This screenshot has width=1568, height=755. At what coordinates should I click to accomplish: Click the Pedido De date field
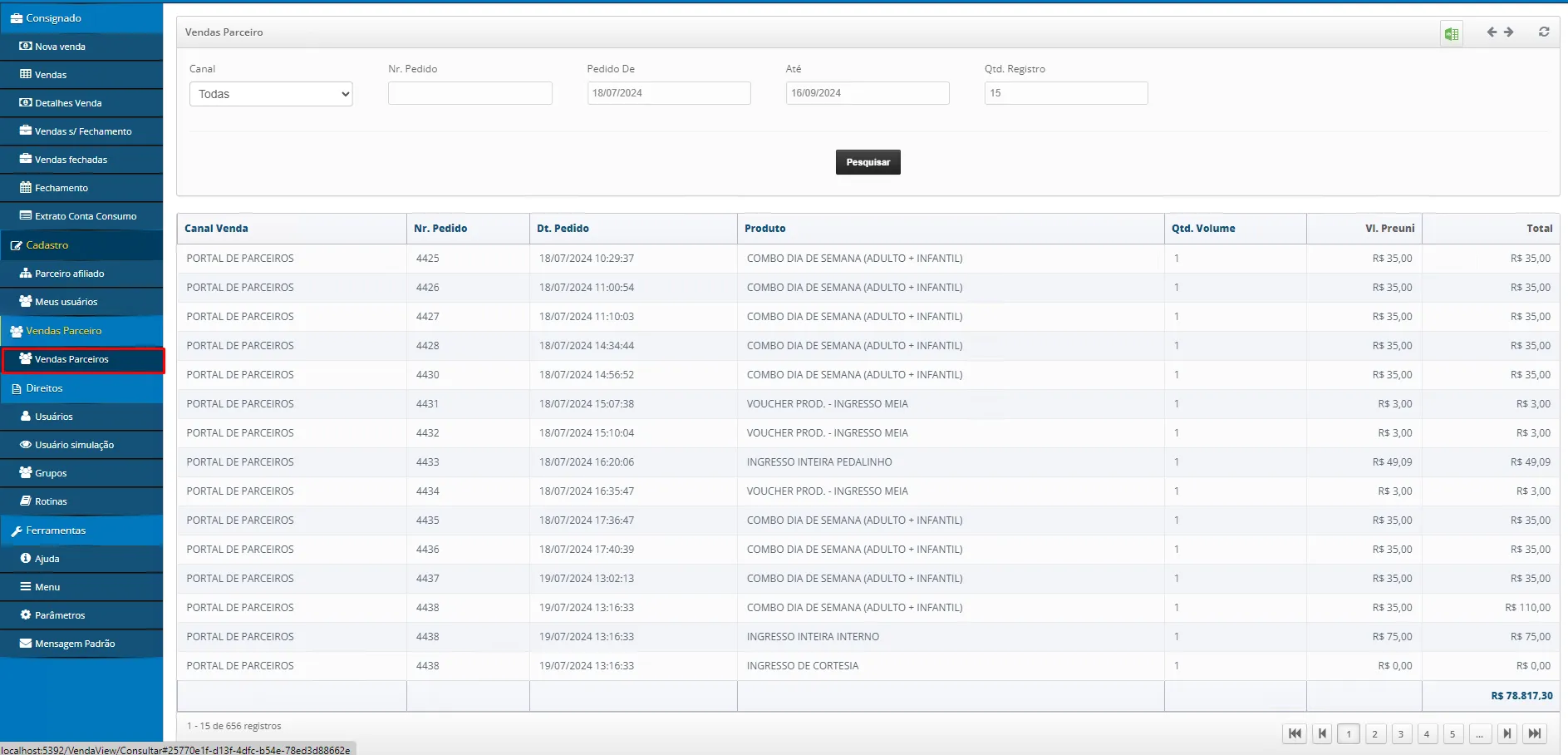[668, 93]
